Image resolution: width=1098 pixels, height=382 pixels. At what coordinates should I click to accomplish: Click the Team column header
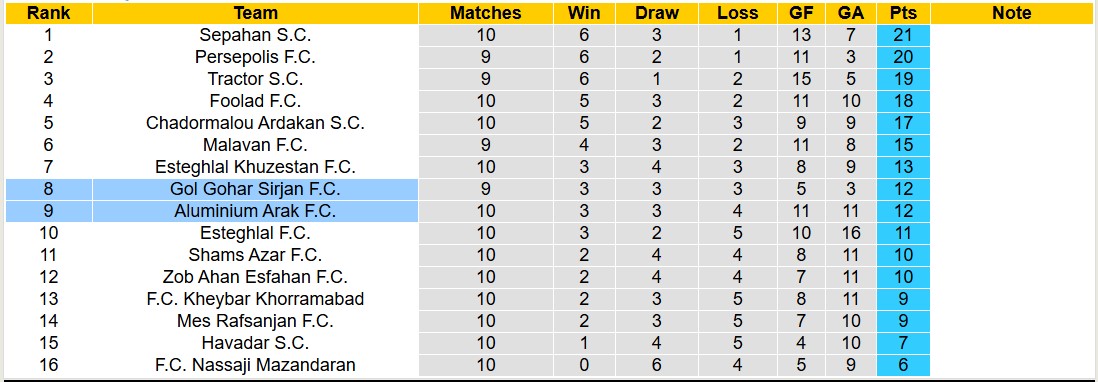tap(256, 13)
